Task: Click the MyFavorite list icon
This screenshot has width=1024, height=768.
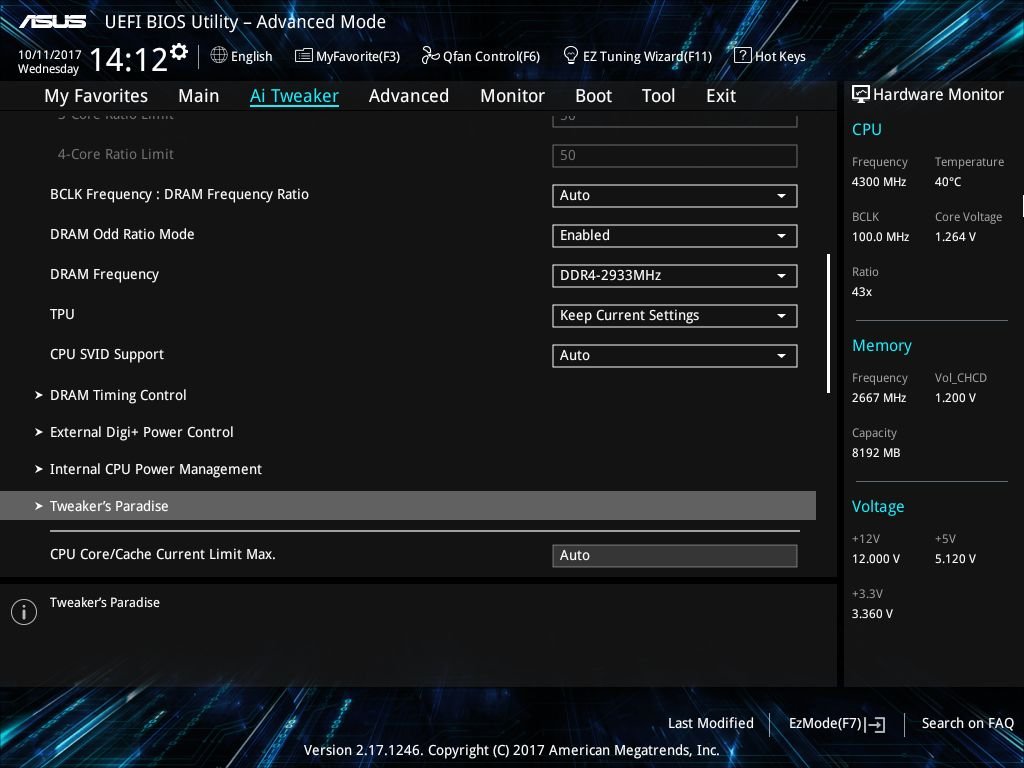Action: (x=304, y=56)
